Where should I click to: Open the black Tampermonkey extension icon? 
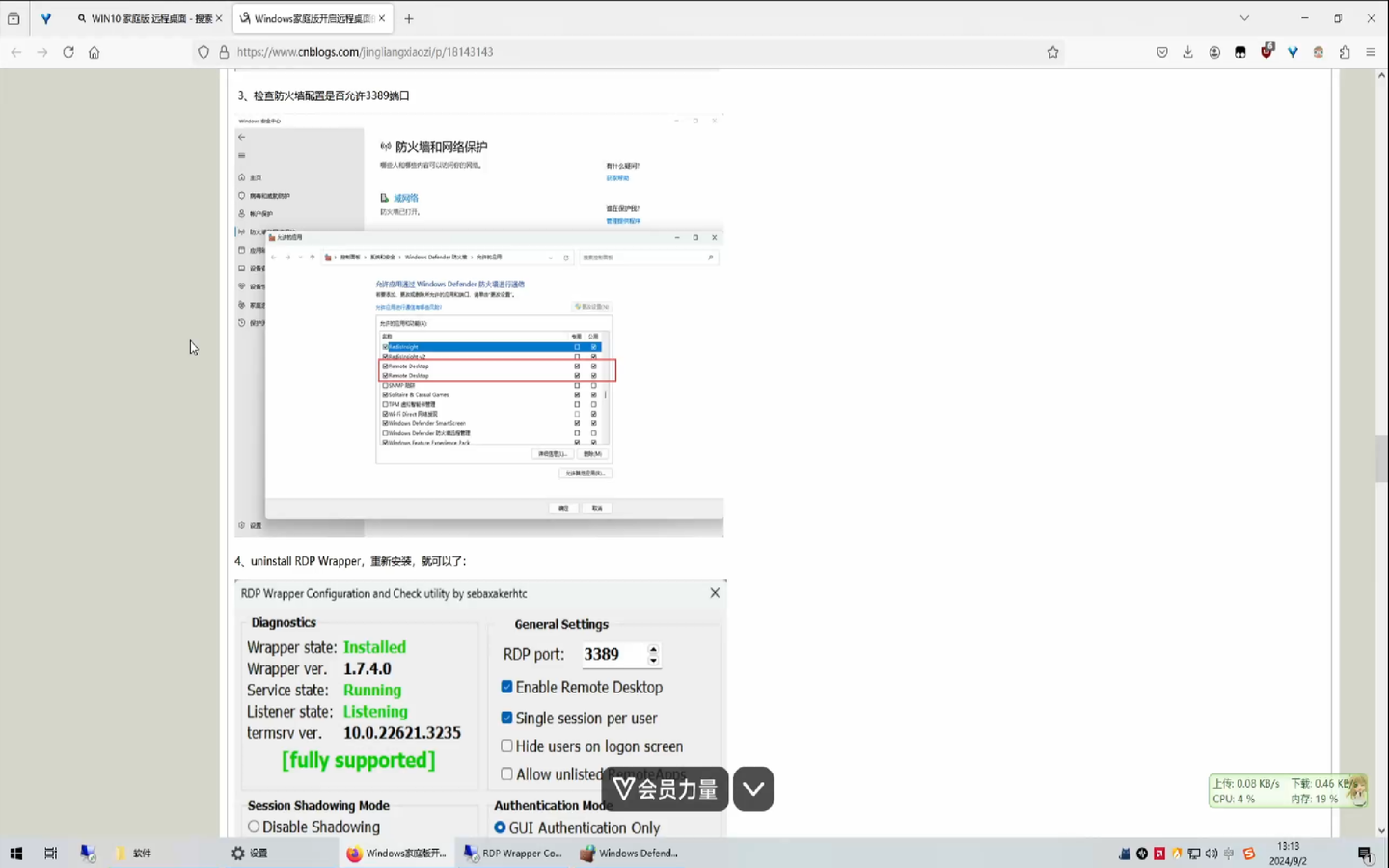1240,52
